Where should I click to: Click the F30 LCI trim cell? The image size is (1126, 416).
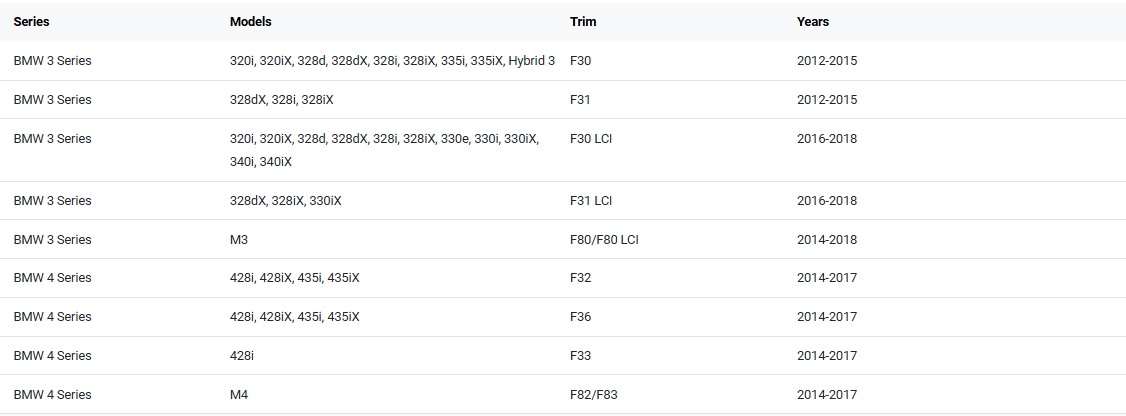pos(590,139)
